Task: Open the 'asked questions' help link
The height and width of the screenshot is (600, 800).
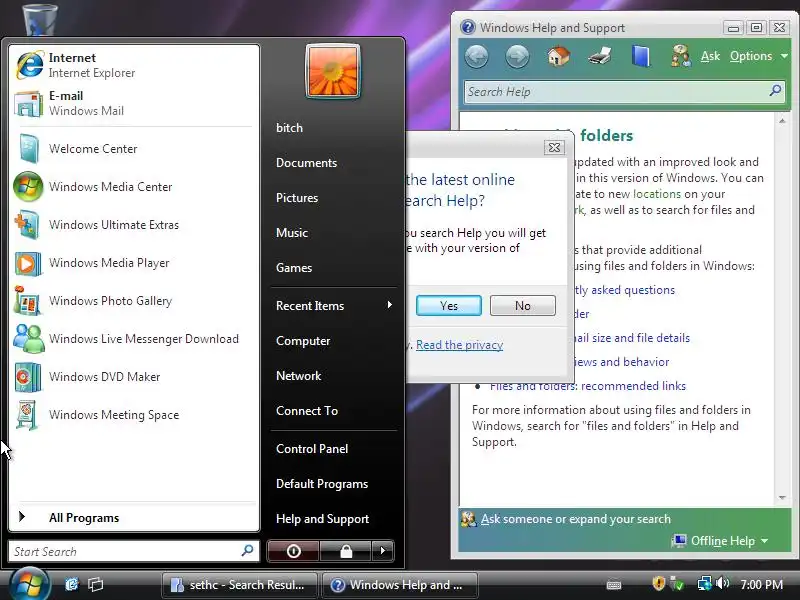Action: coord(624,290)
